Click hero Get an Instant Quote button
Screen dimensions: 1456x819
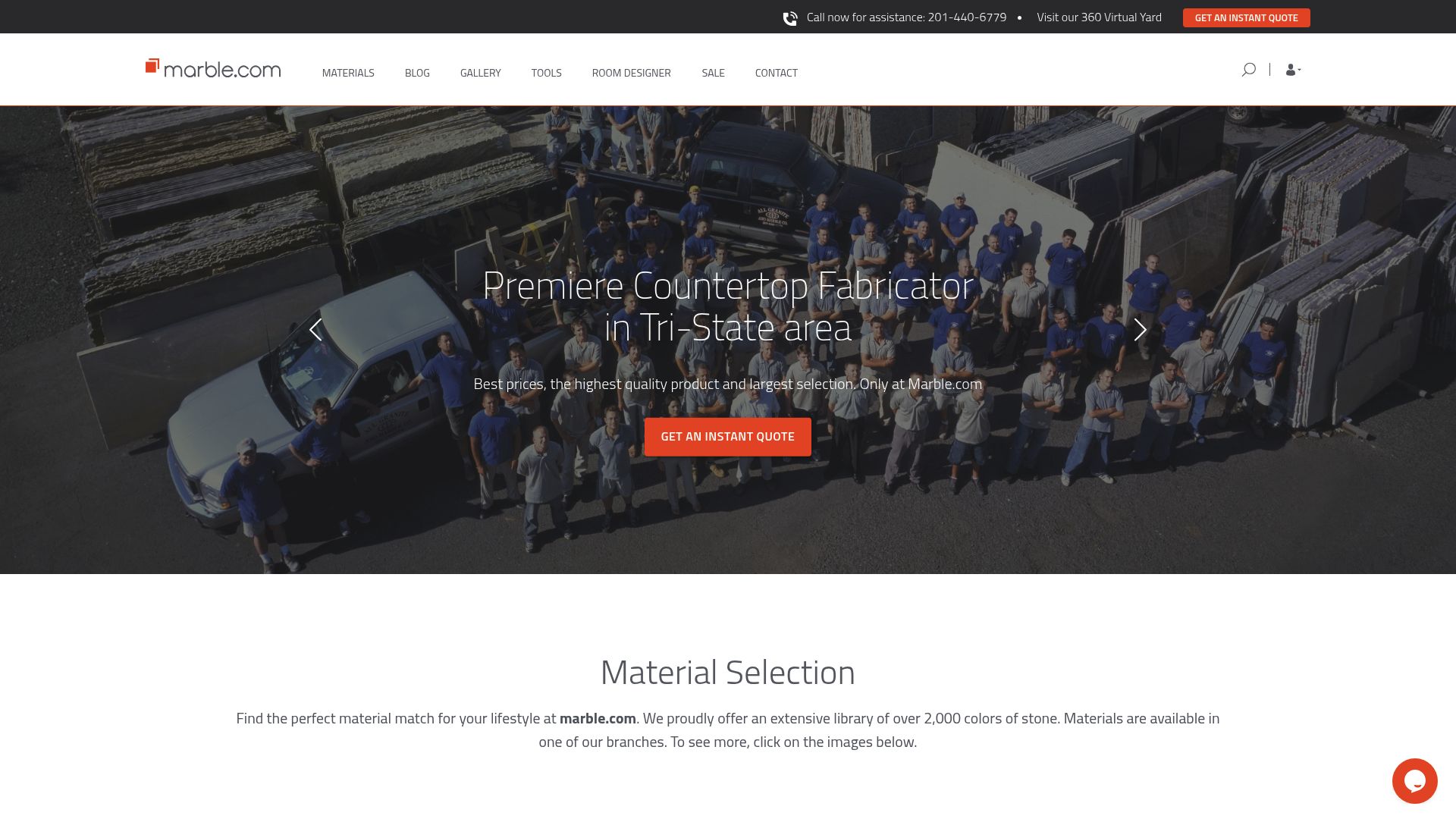pyautogui.click(x=727, y=437)
